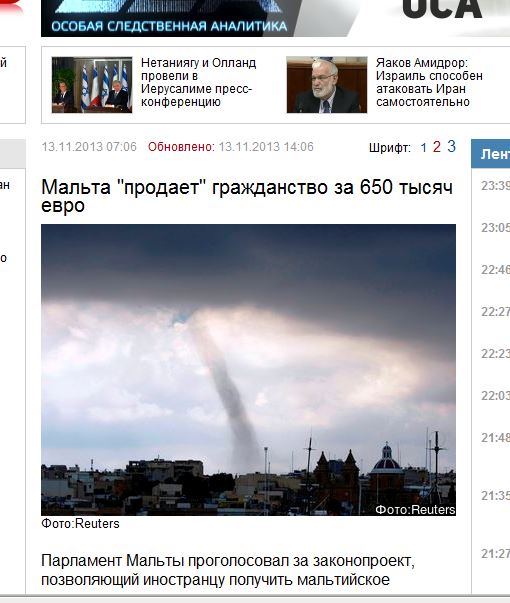Screen dimensions: 510x603
Task: Open the Yaakov Amidror photo thumbnail
Action: [327, 85]
